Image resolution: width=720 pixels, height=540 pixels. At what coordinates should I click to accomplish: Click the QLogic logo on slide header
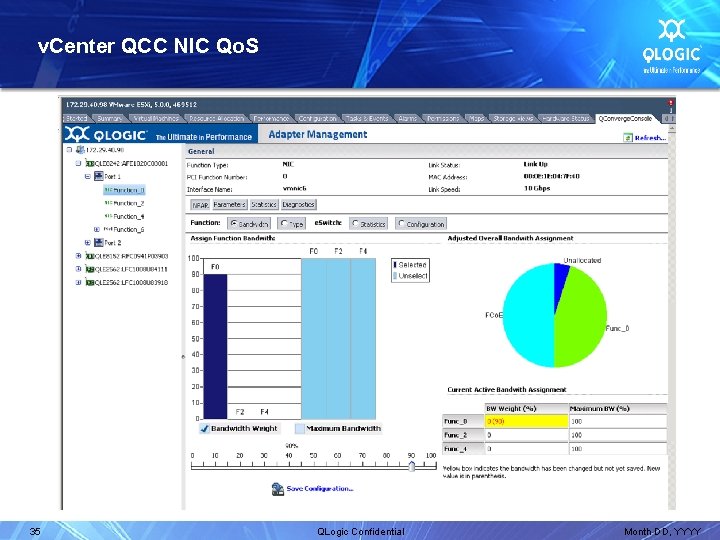pyautogui.click(x=671, y=46)
